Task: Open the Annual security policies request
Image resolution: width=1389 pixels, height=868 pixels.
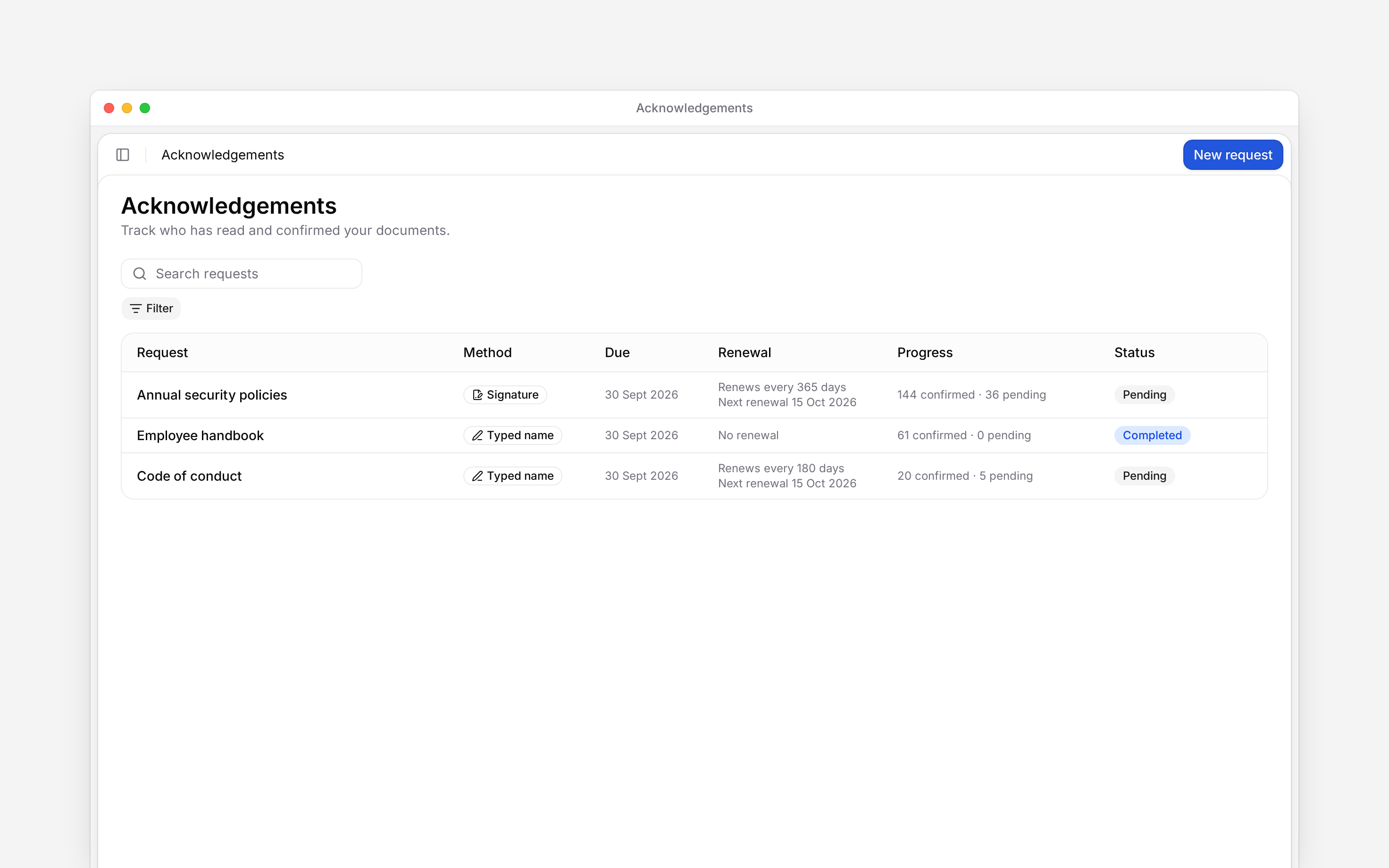Action: click(212, 395)
